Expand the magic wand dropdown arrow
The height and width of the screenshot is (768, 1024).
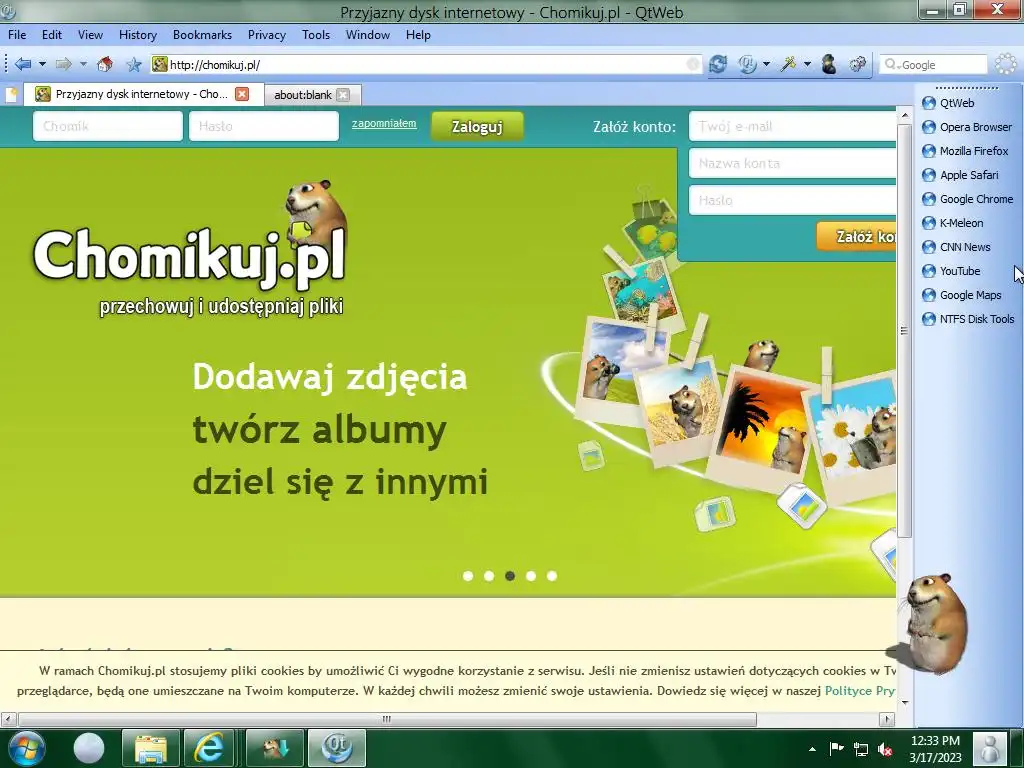tap(807, 64)
